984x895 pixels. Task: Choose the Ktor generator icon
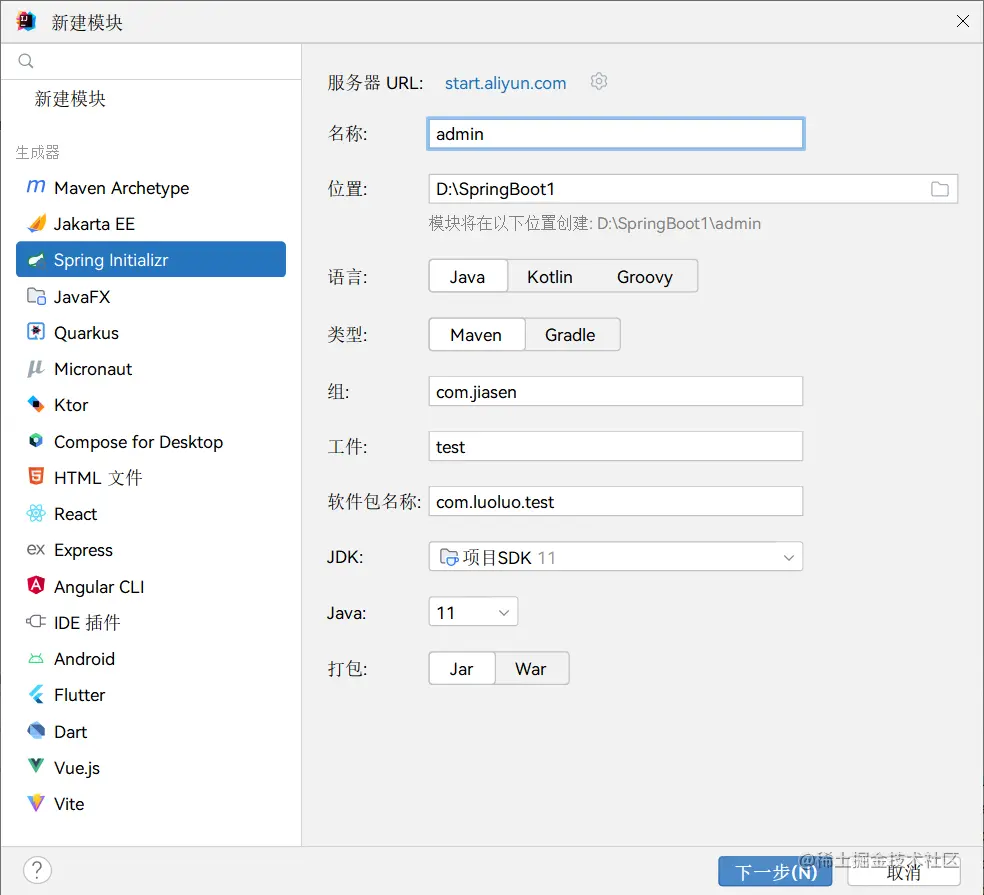(36, 404)
